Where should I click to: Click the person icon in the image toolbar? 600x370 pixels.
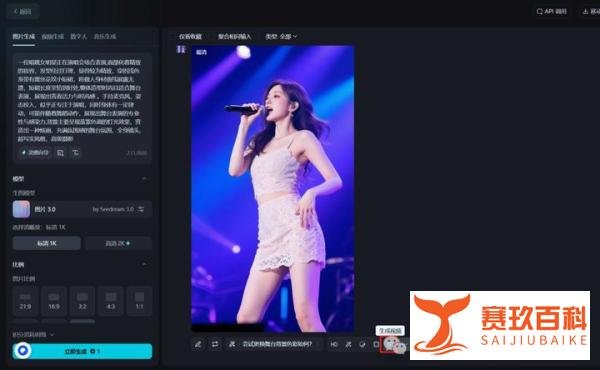[x=232, y=344]
